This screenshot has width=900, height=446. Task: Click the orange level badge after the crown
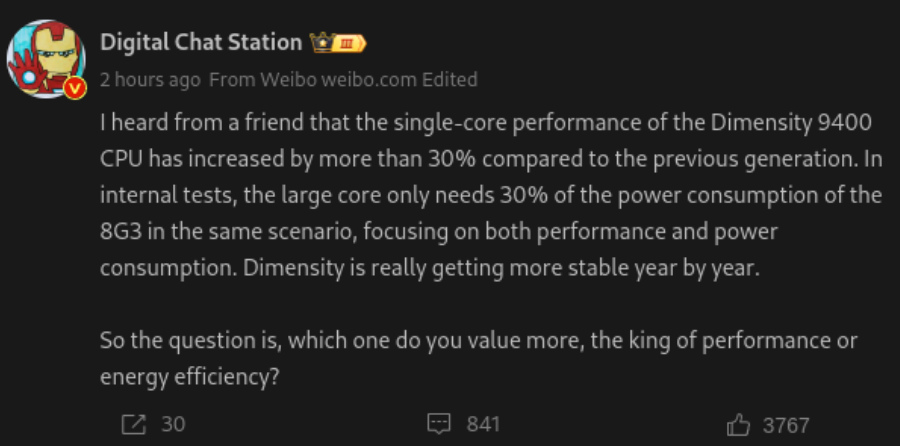pos(350,42)
